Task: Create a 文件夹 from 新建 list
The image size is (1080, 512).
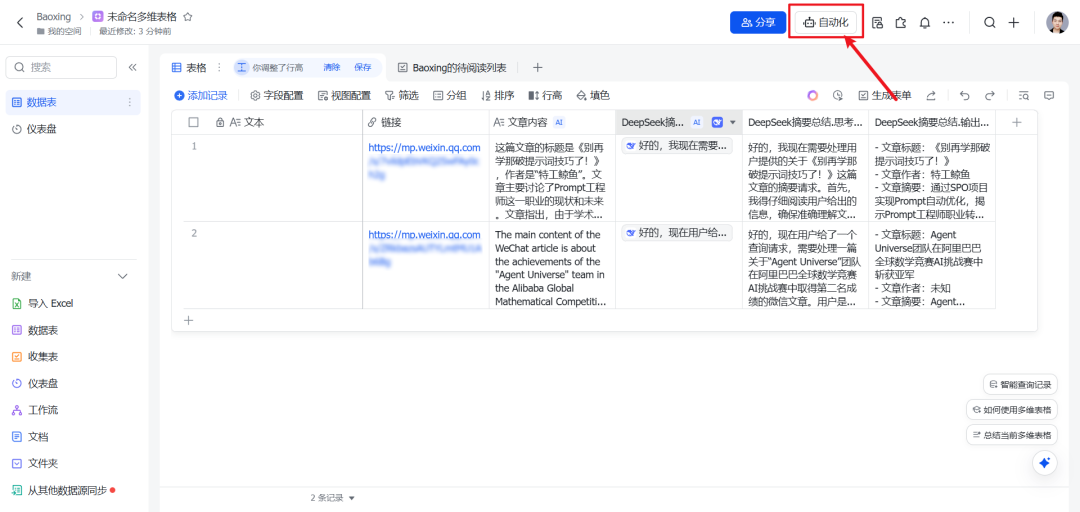Action: pyautogui.click(x=35, y=464)
